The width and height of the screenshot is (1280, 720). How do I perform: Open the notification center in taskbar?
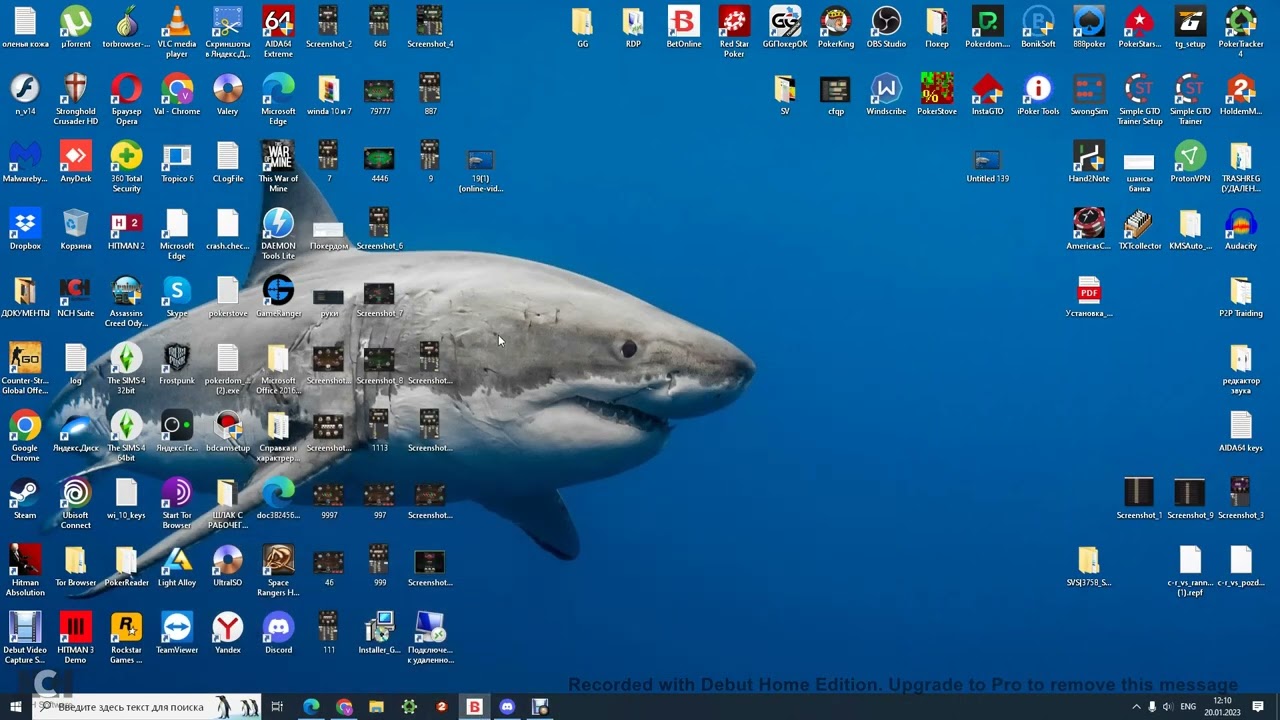click(x=1258, y=707)
